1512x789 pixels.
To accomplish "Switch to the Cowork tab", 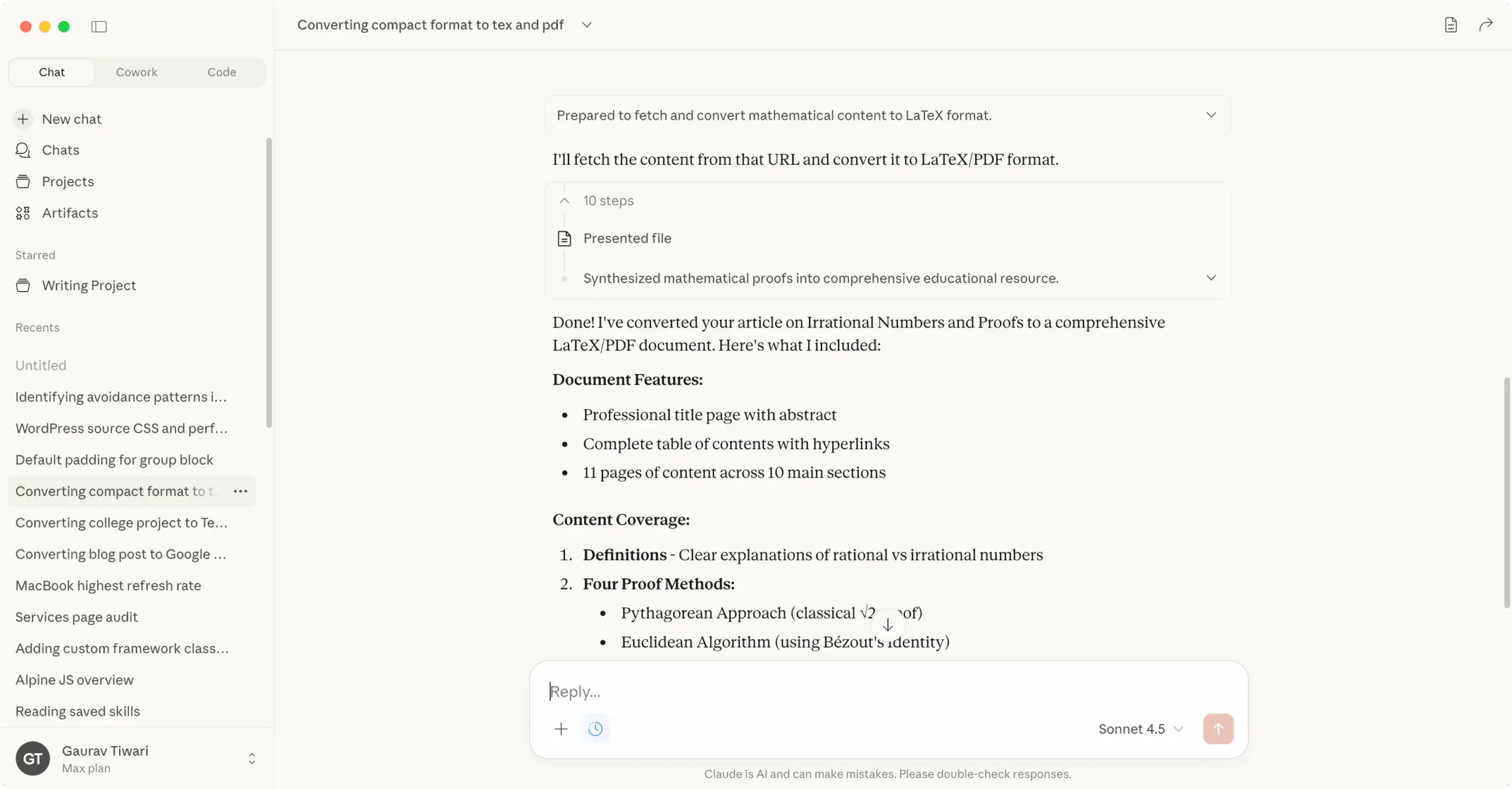I will click(136, 72).
